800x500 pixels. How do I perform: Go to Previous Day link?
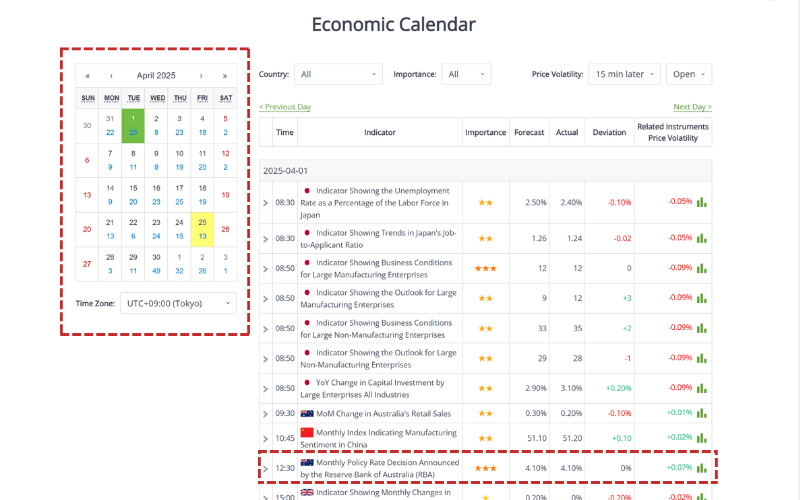pos(285,107)
